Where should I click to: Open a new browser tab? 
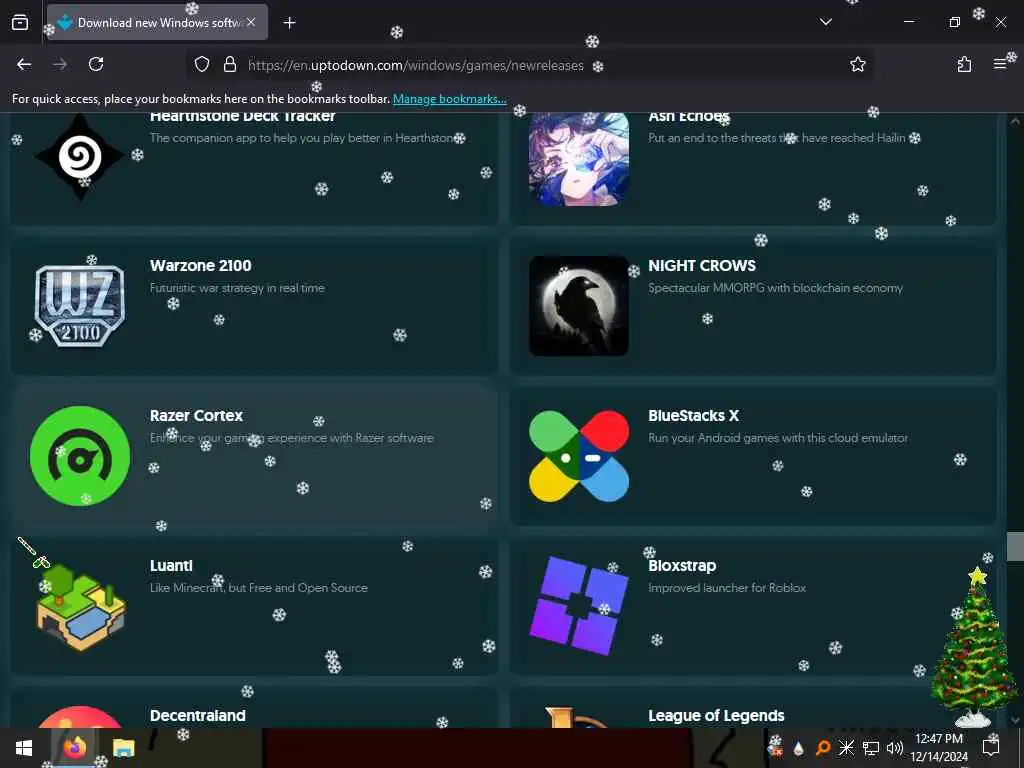click(289, 23)
